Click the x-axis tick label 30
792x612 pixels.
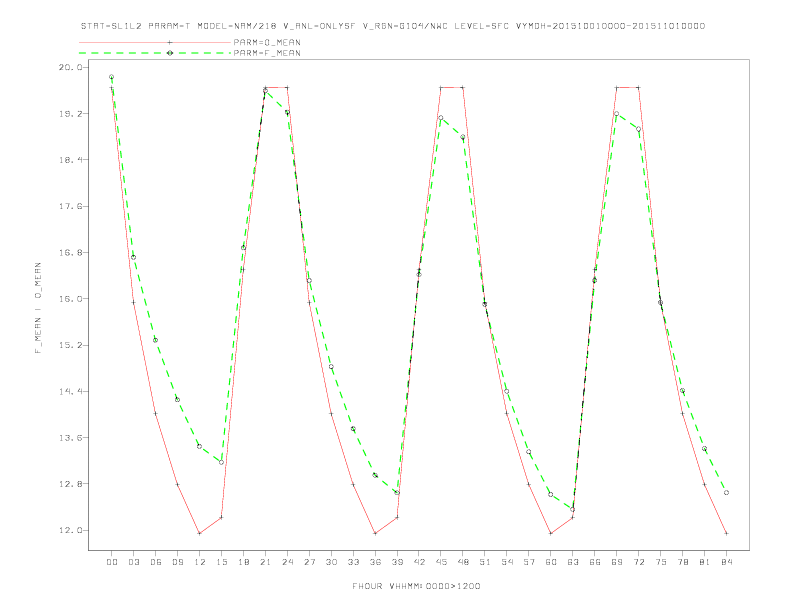[x=331, y=562]
